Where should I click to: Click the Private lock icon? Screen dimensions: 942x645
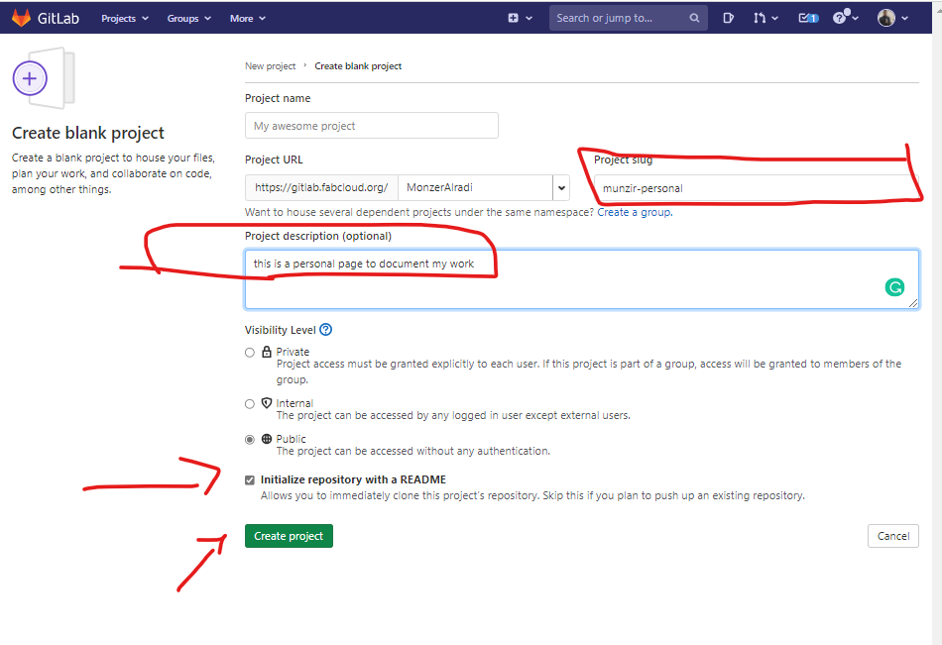click(267, 352)
